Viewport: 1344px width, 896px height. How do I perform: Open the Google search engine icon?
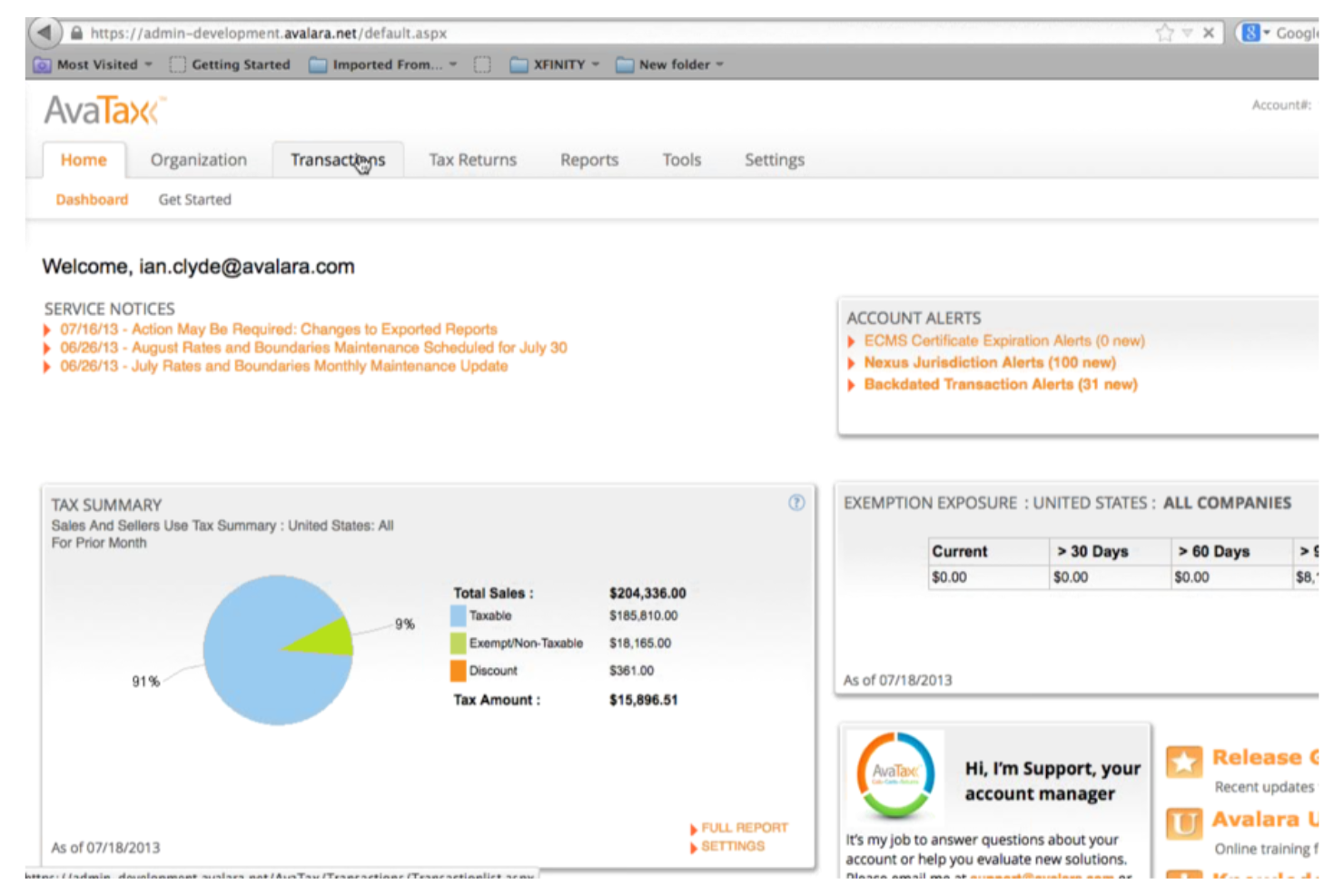pos(1250,33)
